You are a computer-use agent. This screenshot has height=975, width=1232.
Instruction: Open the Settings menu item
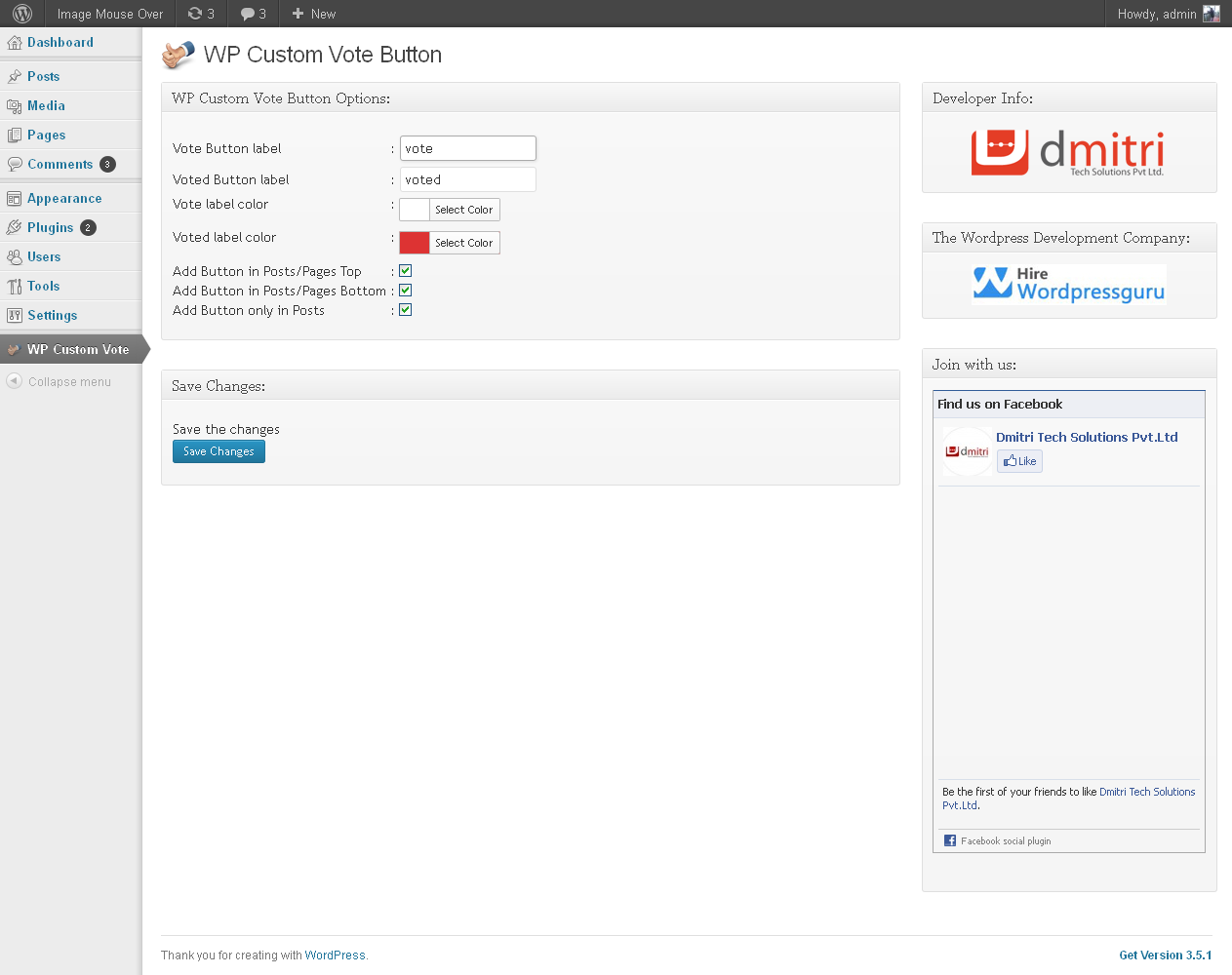pyautogui.click(x=53, y=315)
